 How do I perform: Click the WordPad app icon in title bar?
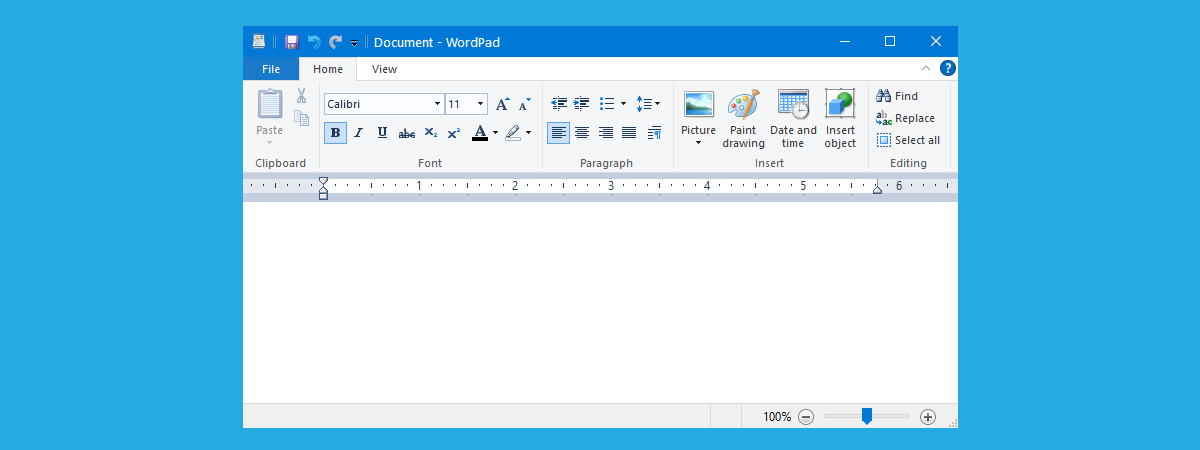tap(259, 42)
